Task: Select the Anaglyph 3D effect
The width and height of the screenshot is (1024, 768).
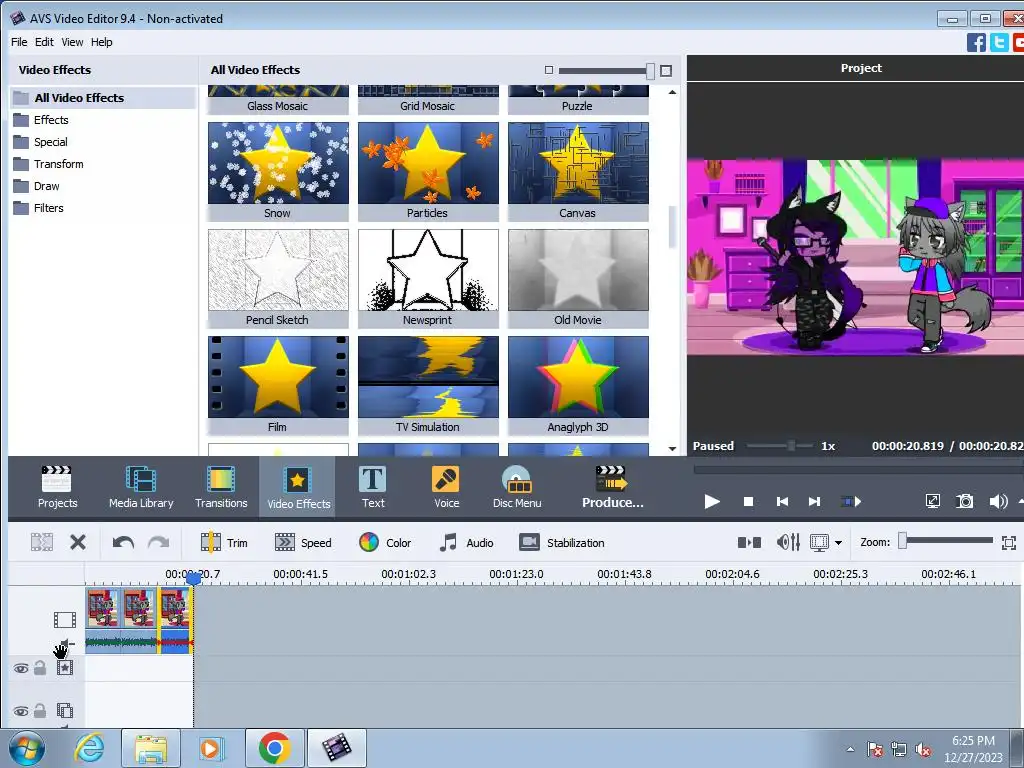Action: point(578,385)
